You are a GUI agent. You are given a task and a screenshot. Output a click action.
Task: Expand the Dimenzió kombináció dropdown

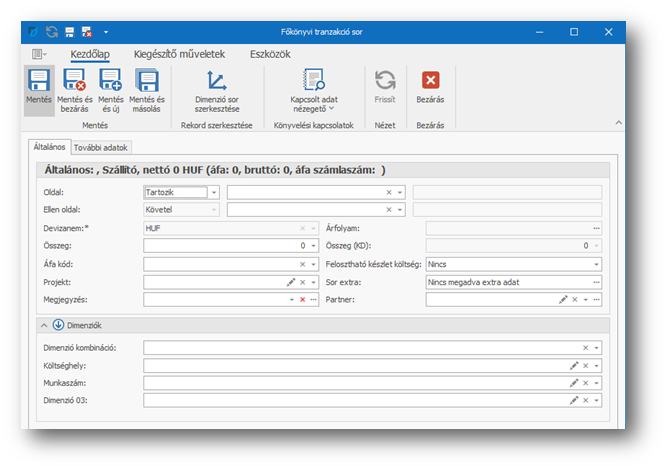[597, 348]
